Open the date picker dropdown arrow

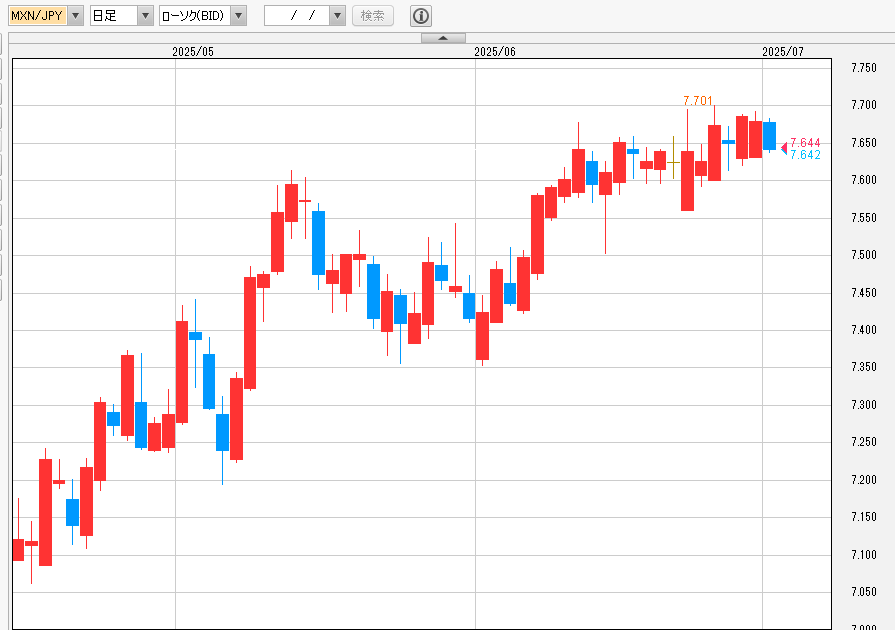pyautogui.click(x=336, y=16)
